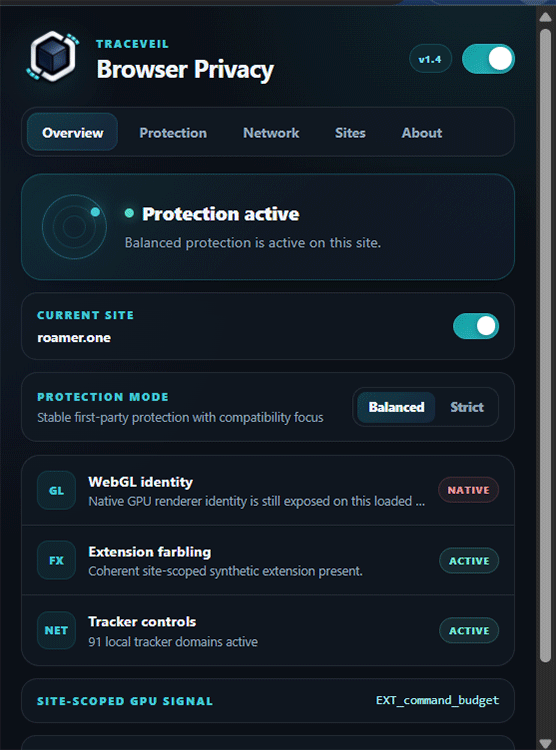Click the ACTIVE badge for Tracker controls
556x750 pixels.
point(469,630)
